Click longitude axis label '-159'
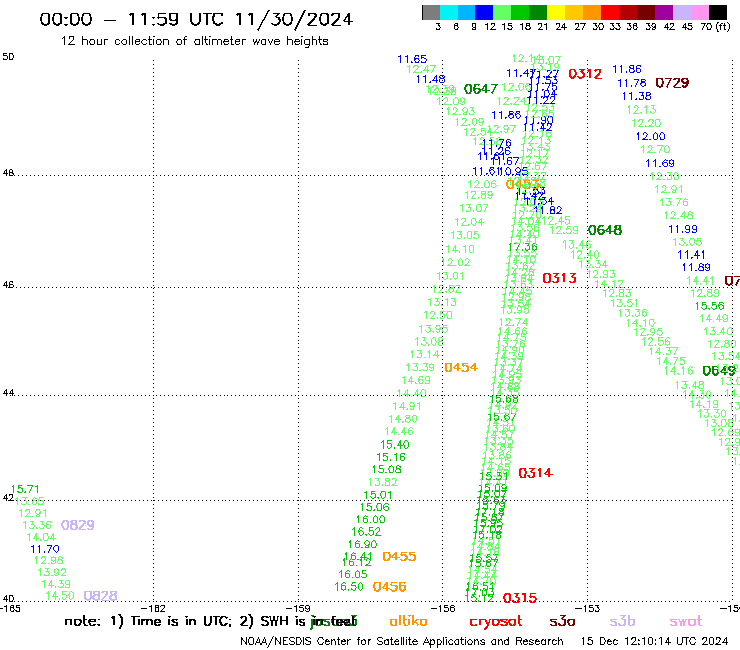 coord(298,609)
